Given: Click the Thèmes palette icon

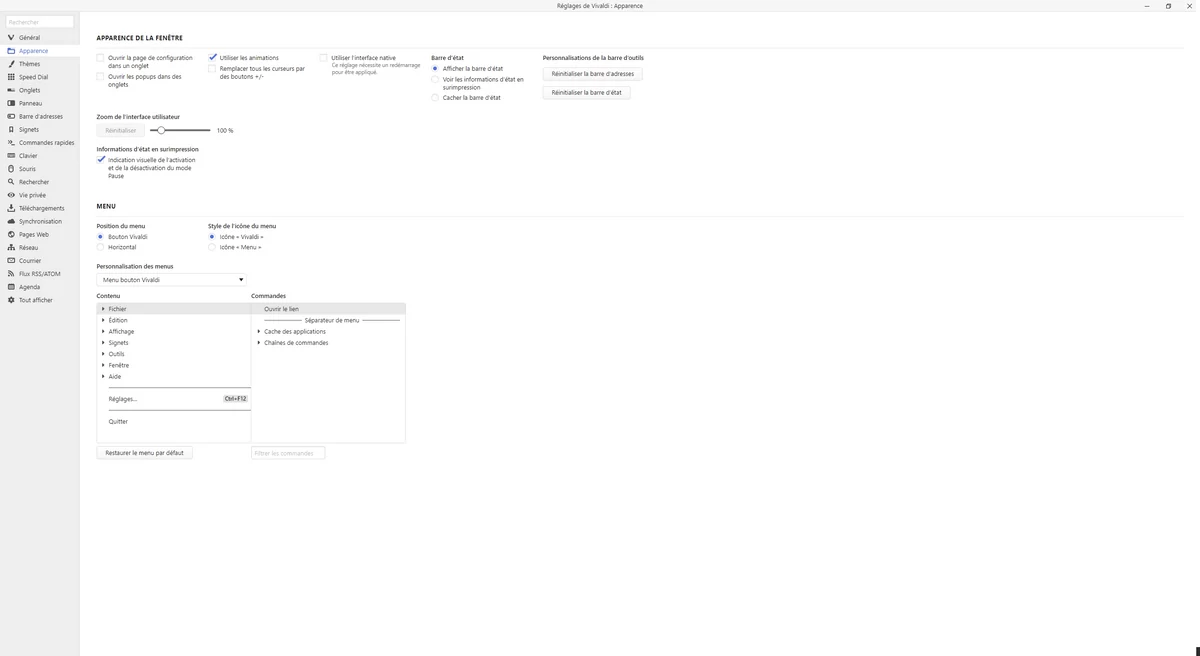Looking at the screenshot, I should point(11,64).
